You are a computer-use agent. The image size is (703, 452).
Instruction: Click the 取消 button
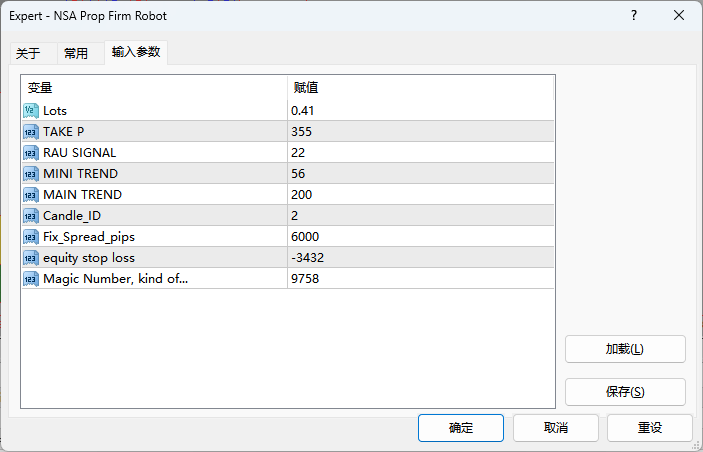pyautogui.click(x=556, y=428)
